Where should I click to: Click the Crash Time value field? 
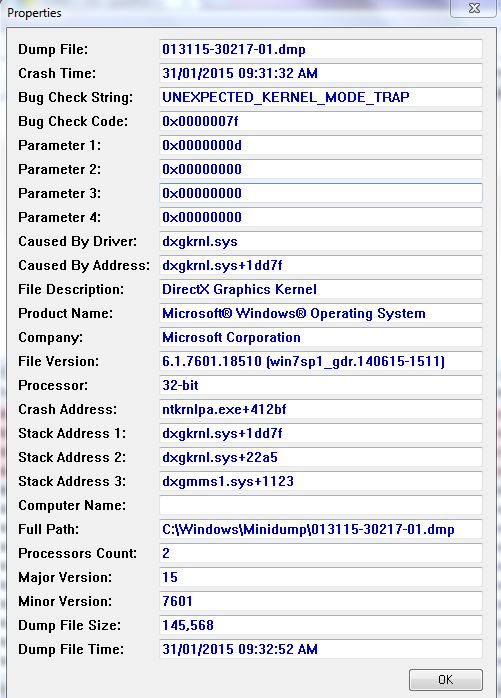[321, 73]
